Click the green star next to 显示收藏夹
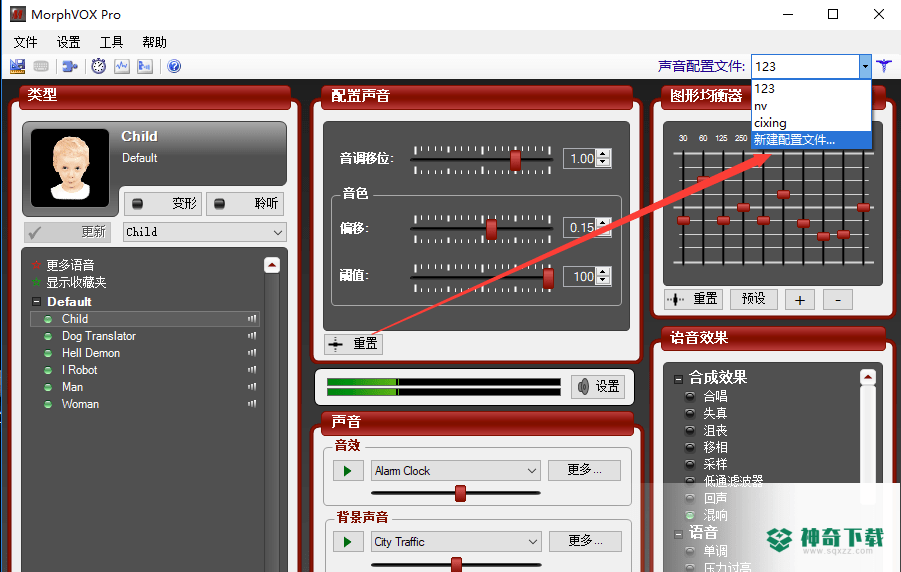The height and width of the screenshot is (572, 901). coord(36,282)
